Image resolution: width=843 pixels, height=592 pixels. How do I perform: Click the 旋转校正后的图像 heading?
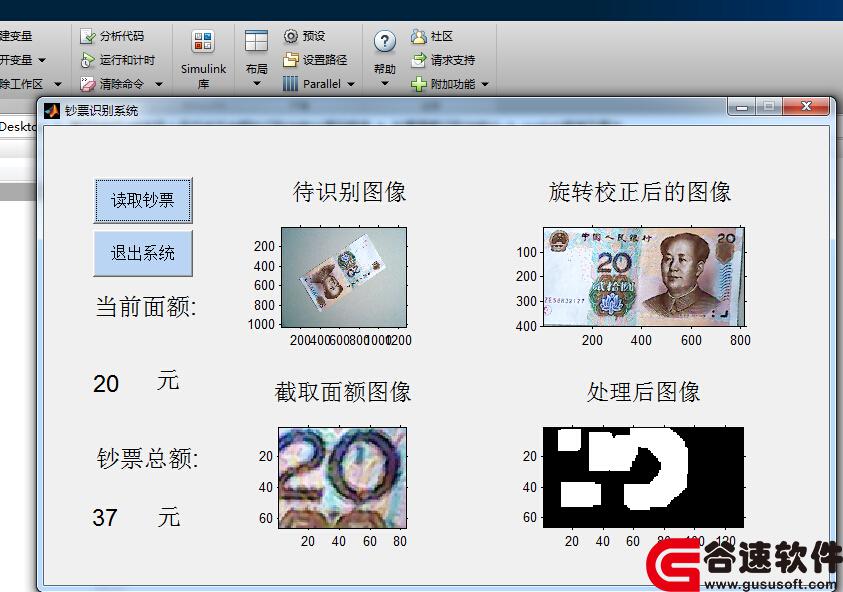[x=640, y=192]
